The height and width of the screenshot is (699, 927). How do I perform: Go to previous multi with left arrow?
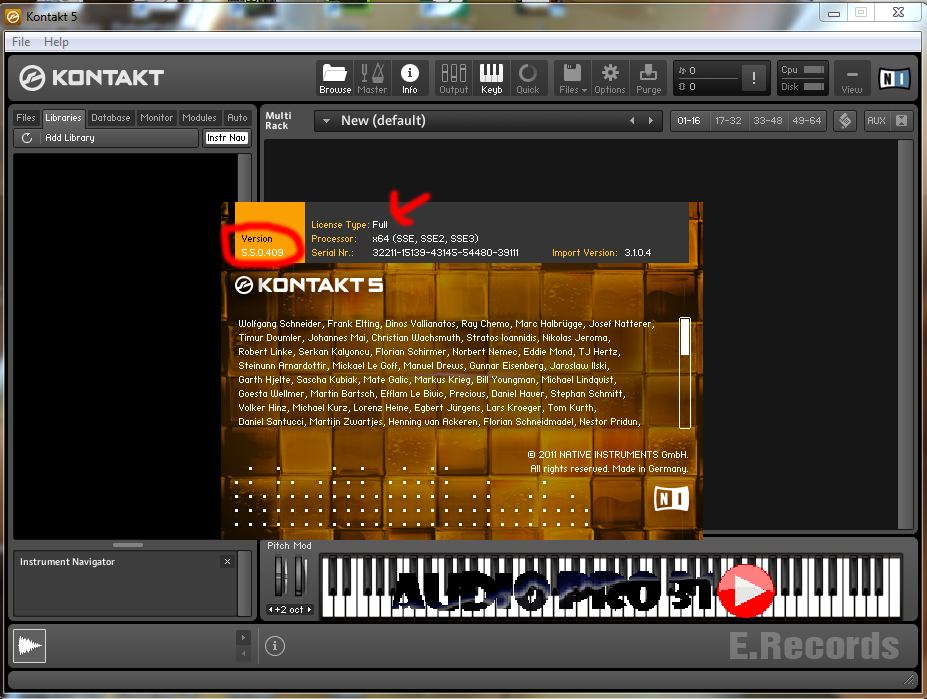(x=632, y=121)
